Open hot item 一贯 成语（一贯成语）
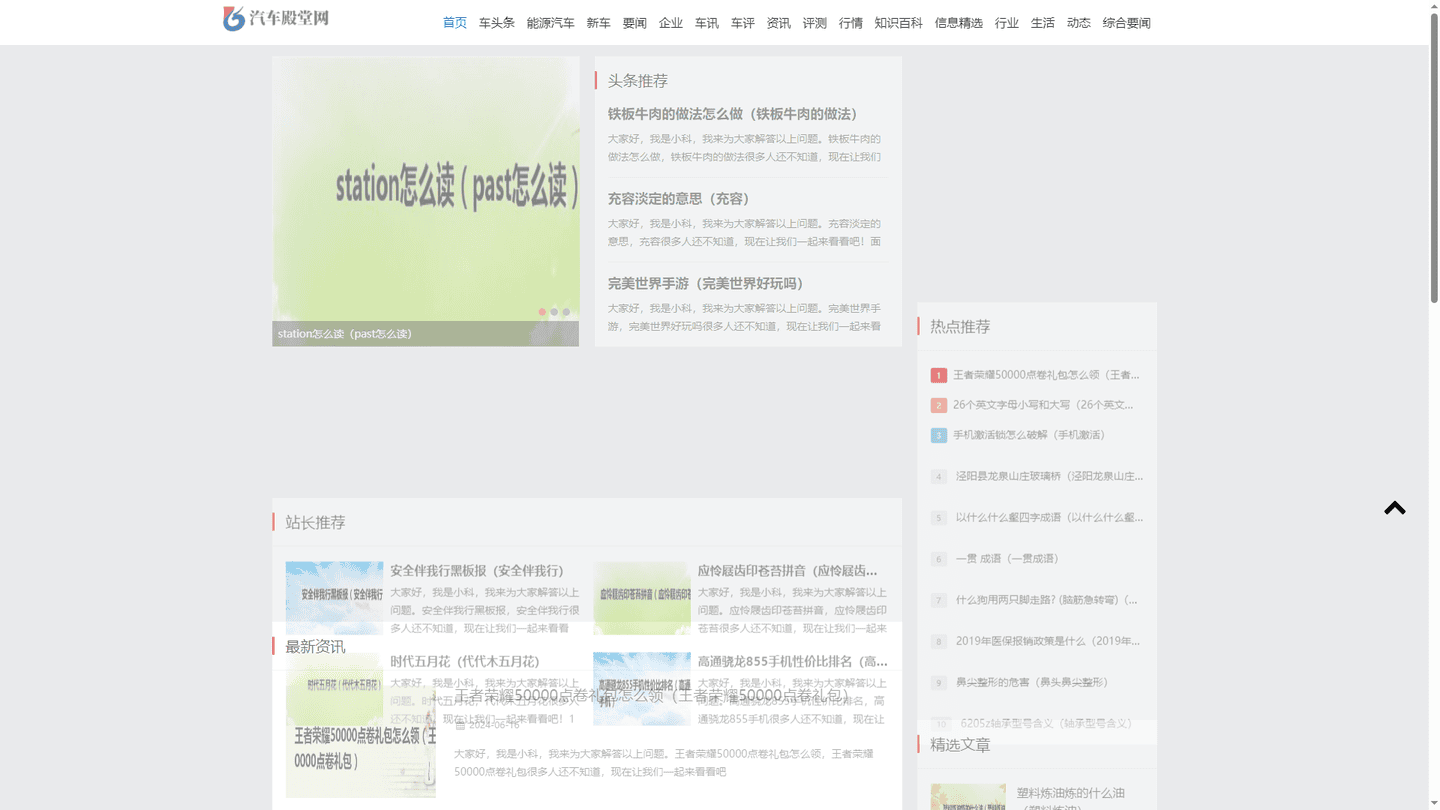 [x=1007, y=559]
